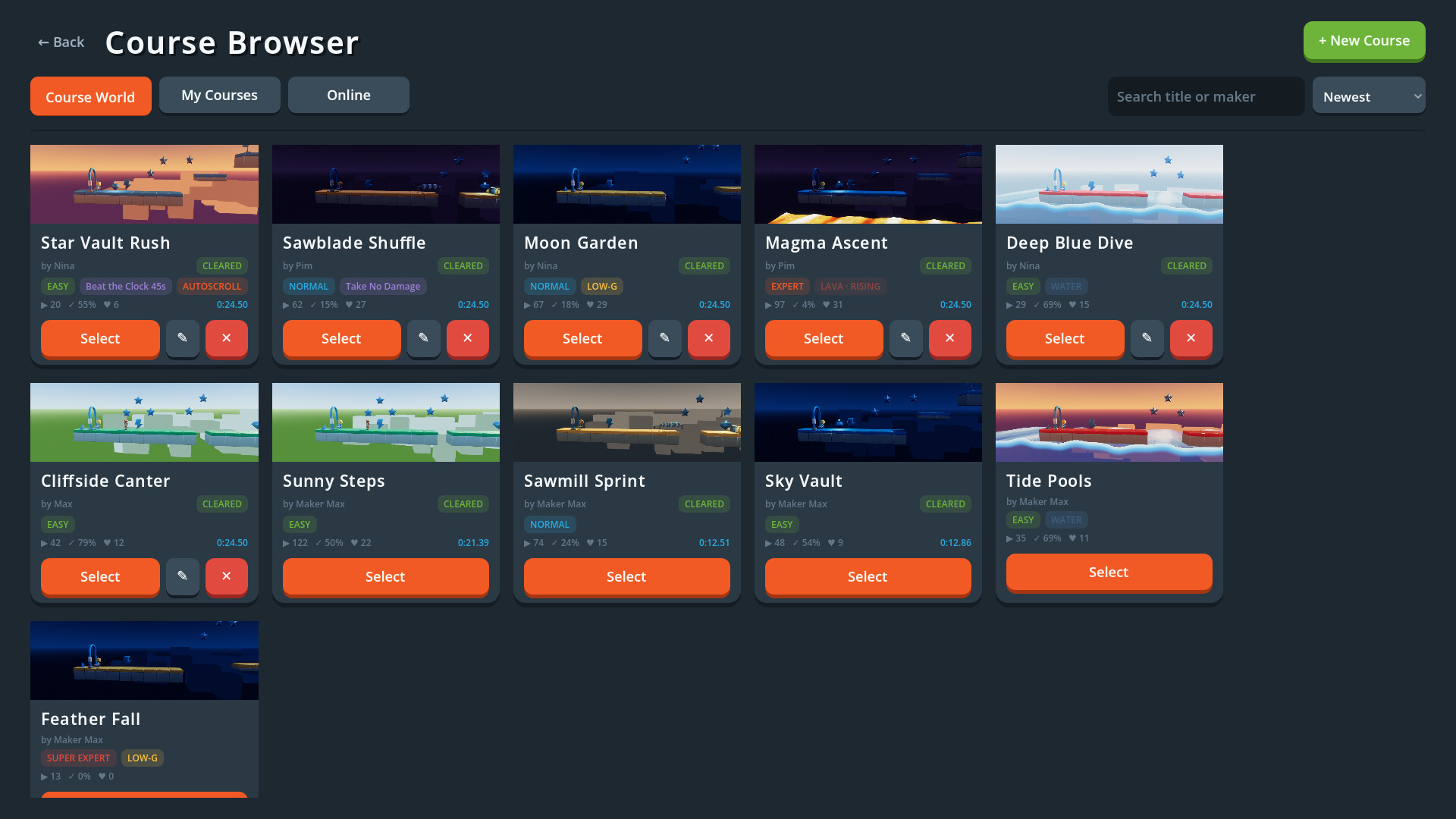Edit the Star Vault Rush course

coord(182,338)
